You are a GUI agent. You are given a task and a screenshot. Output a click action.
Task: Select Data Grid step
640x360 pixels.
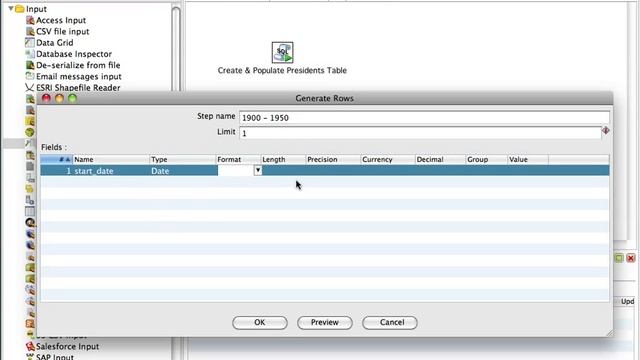(x=55, y=42)
